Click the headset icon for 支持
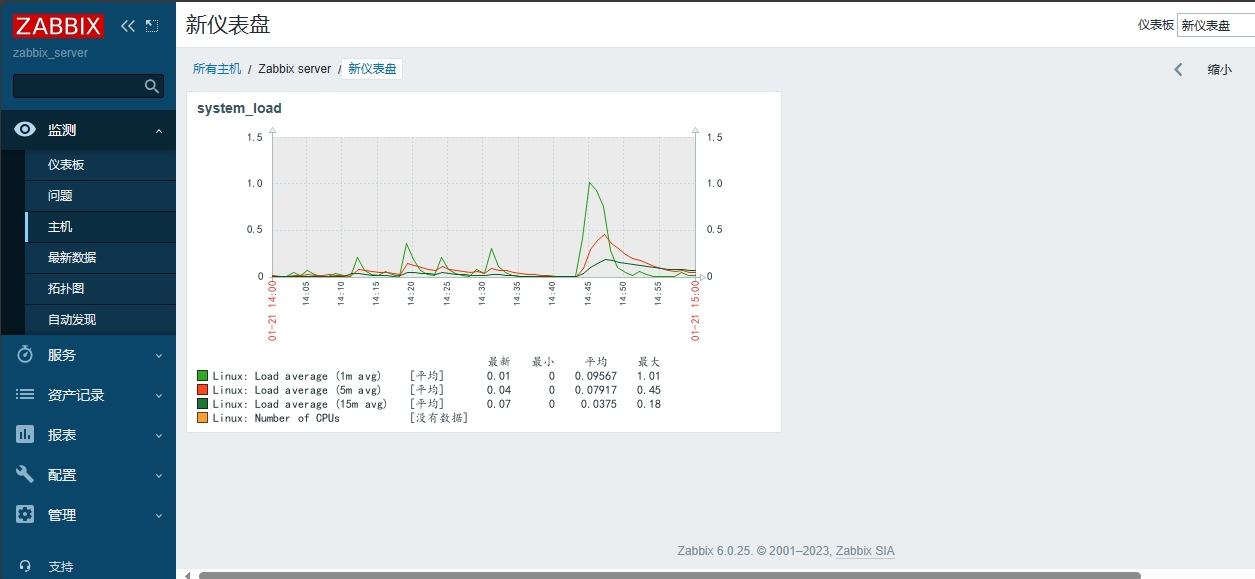The image size is (1255, 579). [26, 567]
